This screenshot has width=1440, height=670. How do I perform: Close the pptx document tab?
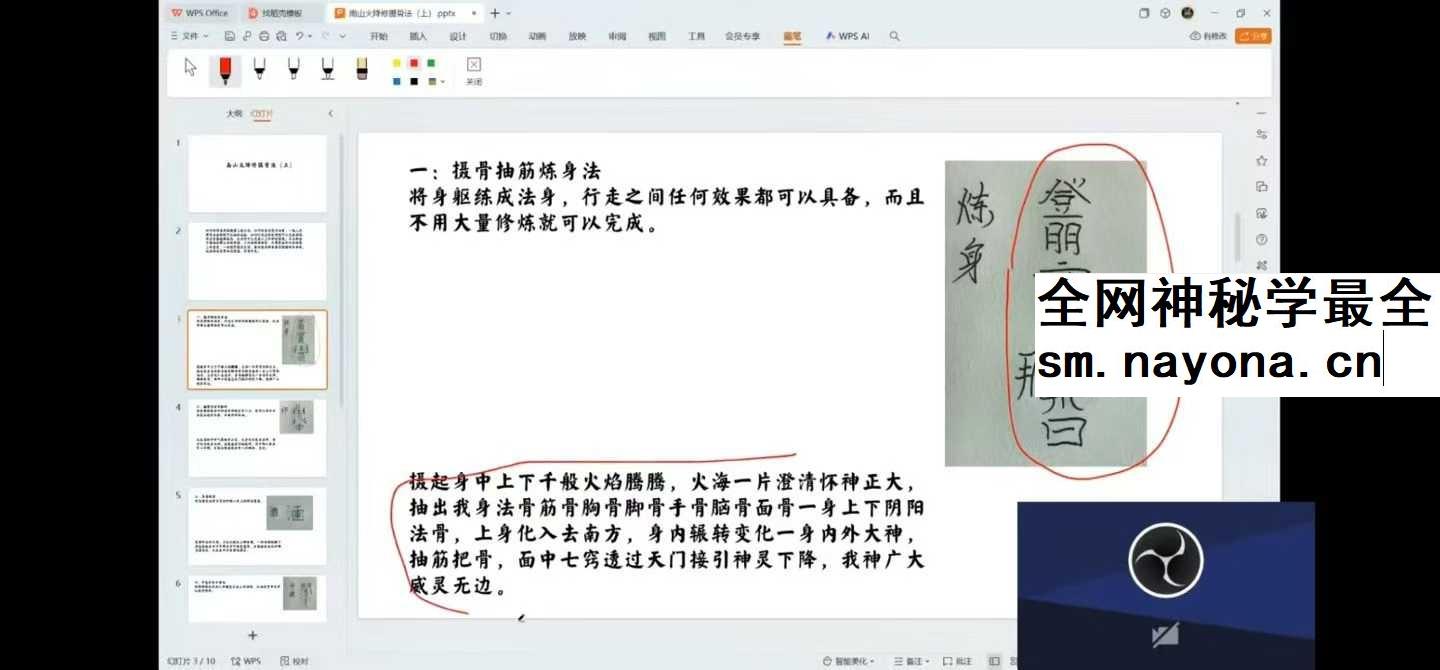click(472, 13)
